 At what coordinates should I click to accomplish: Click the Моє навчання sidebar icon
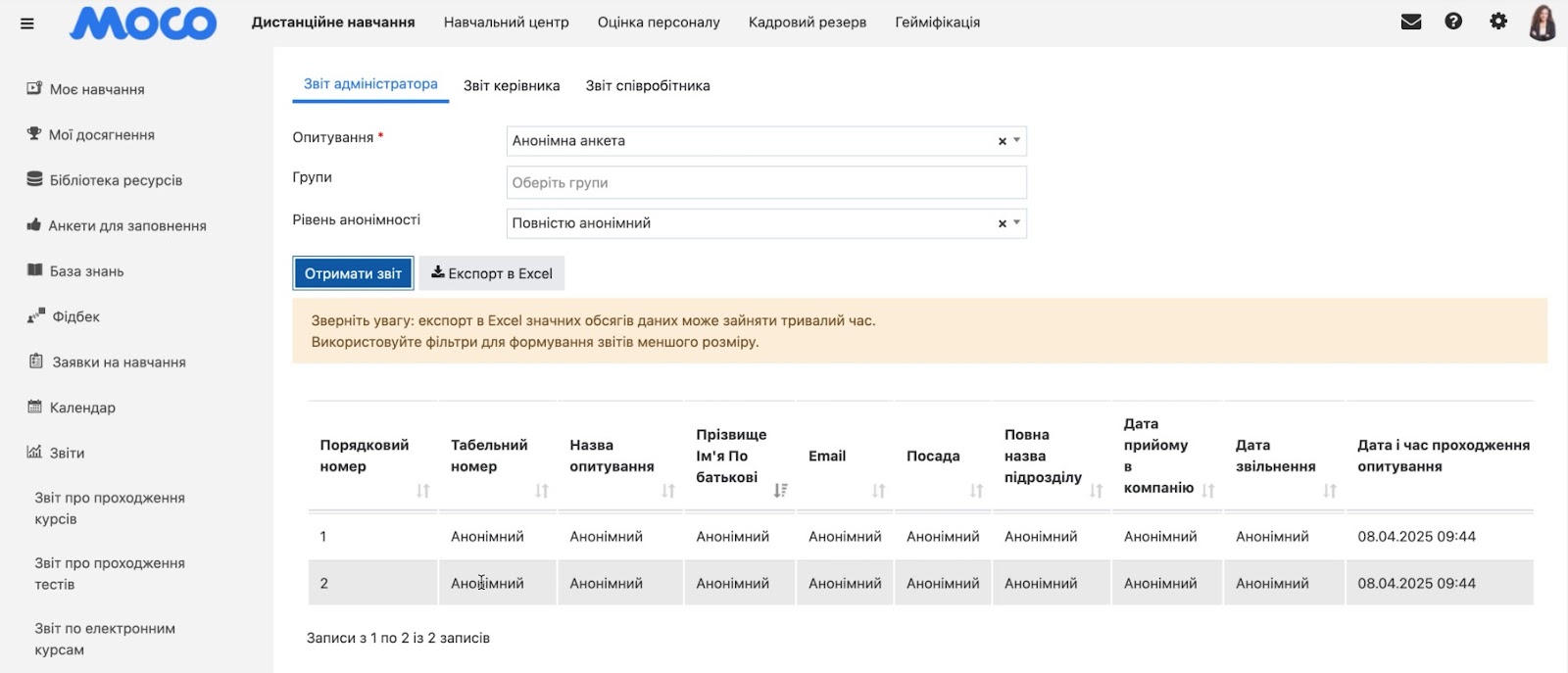pyautogui.click(x=34, y=88)
